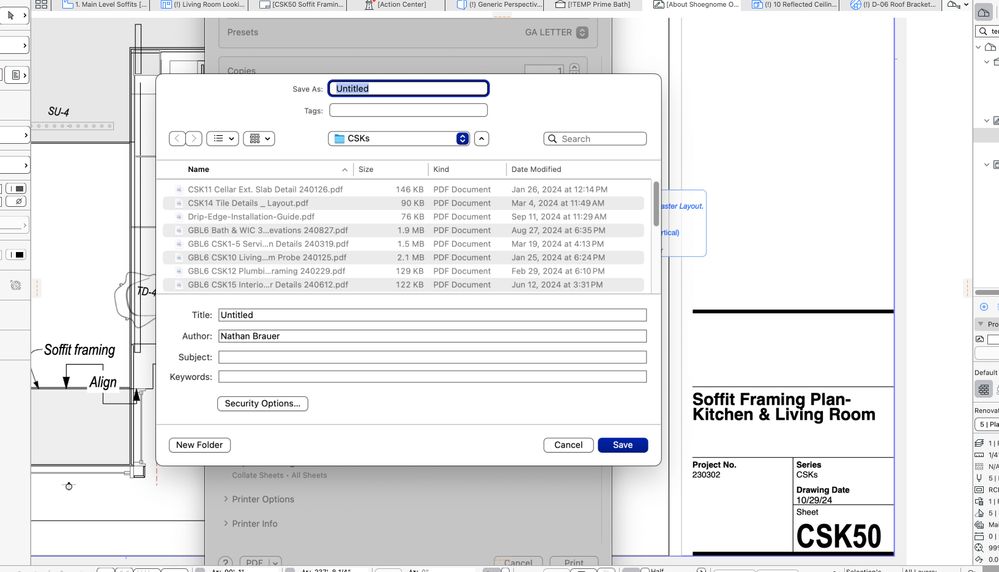Screen dimensions: 999x572
Task: Click the file list scrollbar
Action: click(656, 204)
